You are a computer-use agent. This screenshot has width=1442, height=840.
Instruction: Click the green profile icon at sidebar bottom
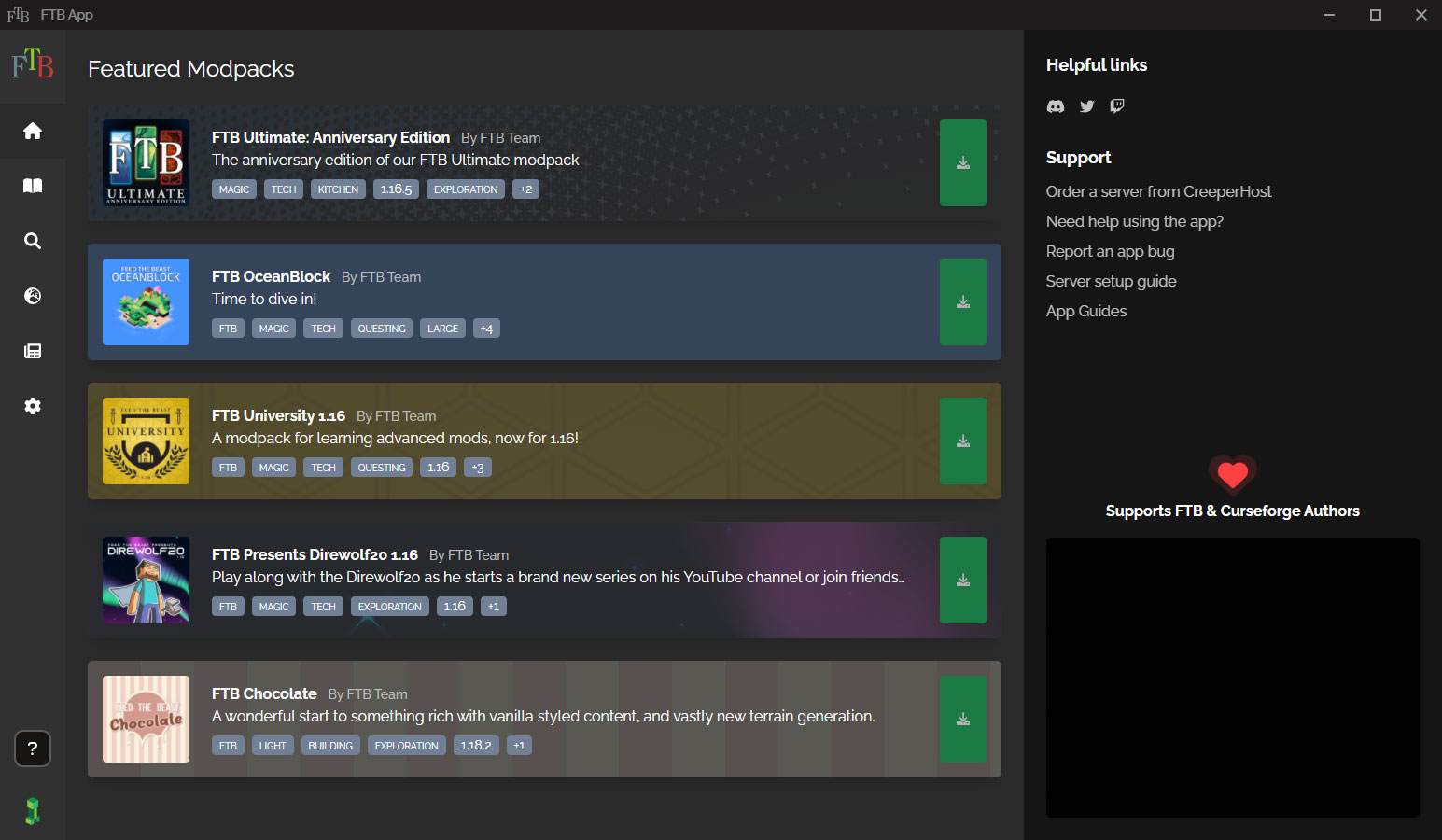33,811
